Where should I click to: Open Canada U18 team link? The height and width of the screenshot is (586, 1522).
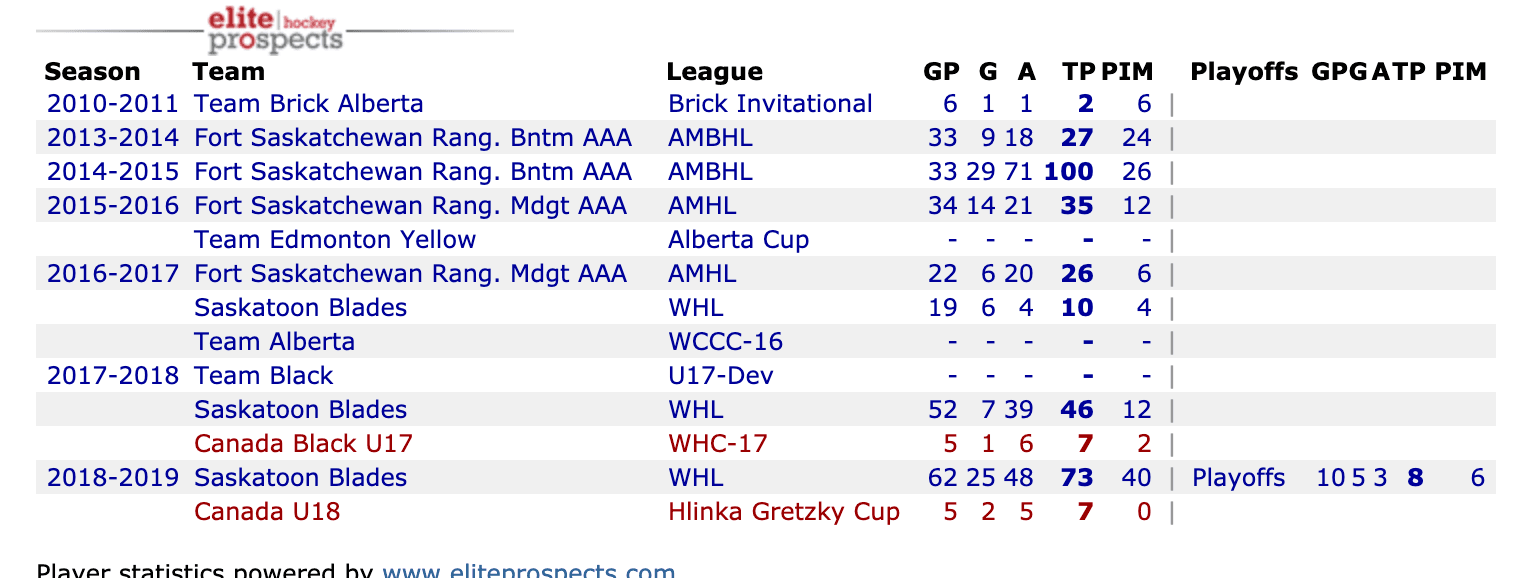tap(267, 512)
